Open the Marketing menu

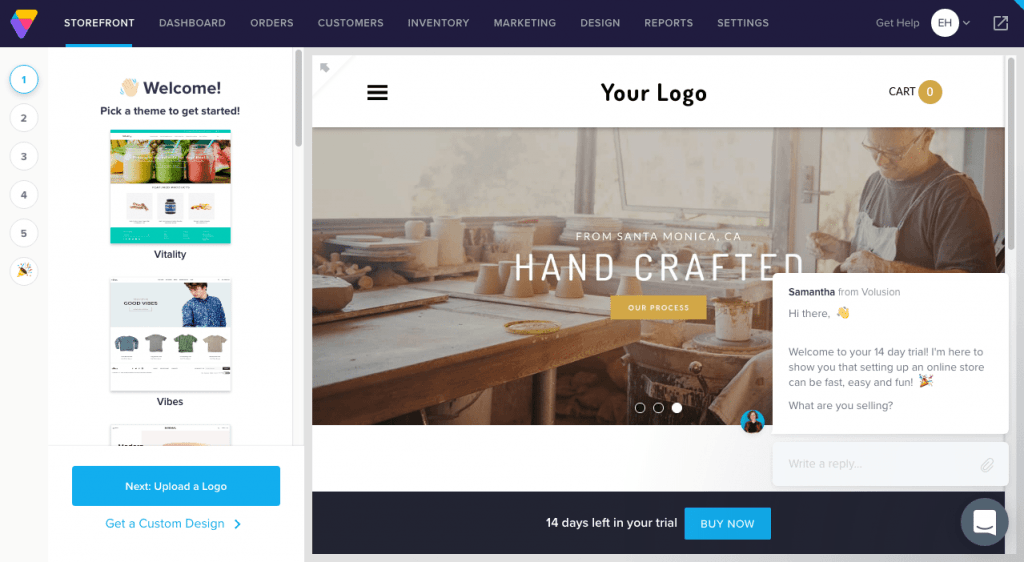(x=524, y=23)
